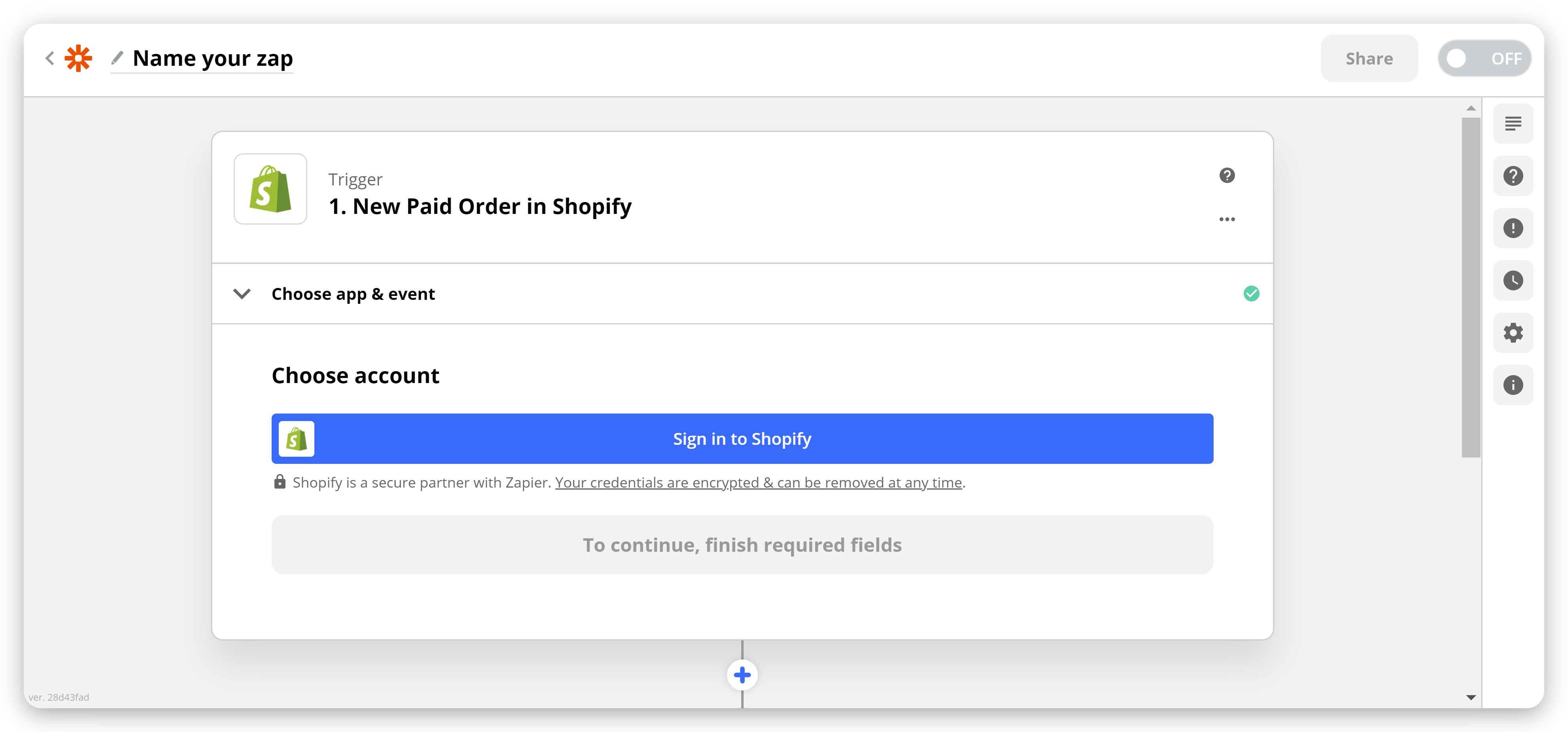
Task: Open the Zapier logo home icon
Action: [78, 59]
